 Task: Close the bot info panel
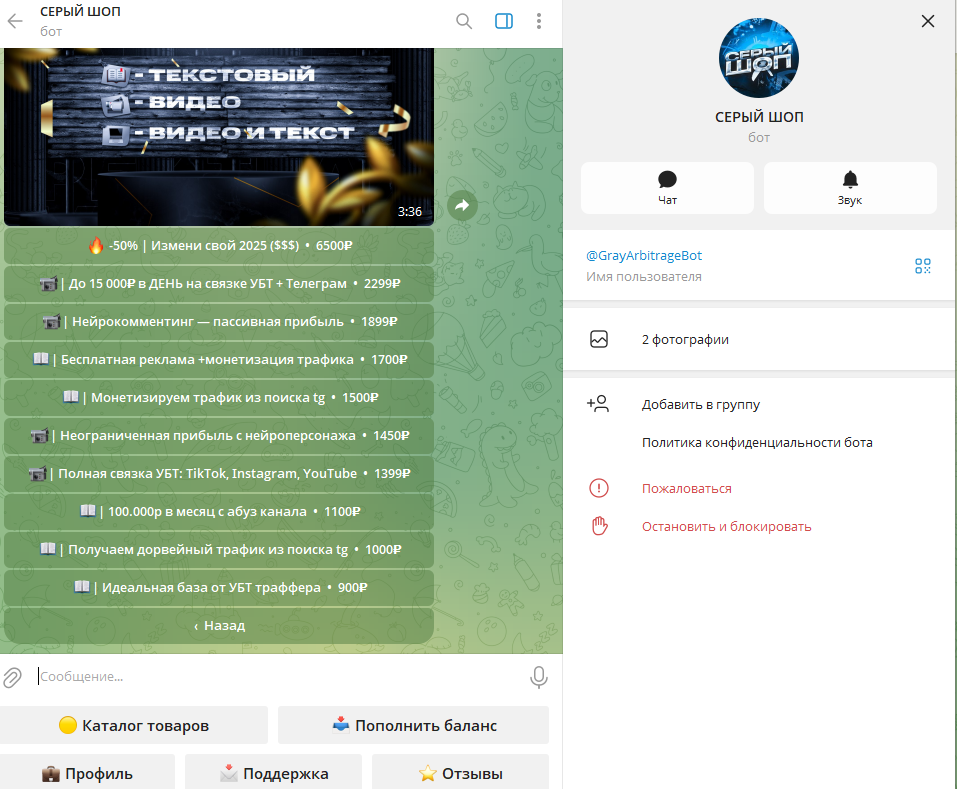tap(928, 21)
